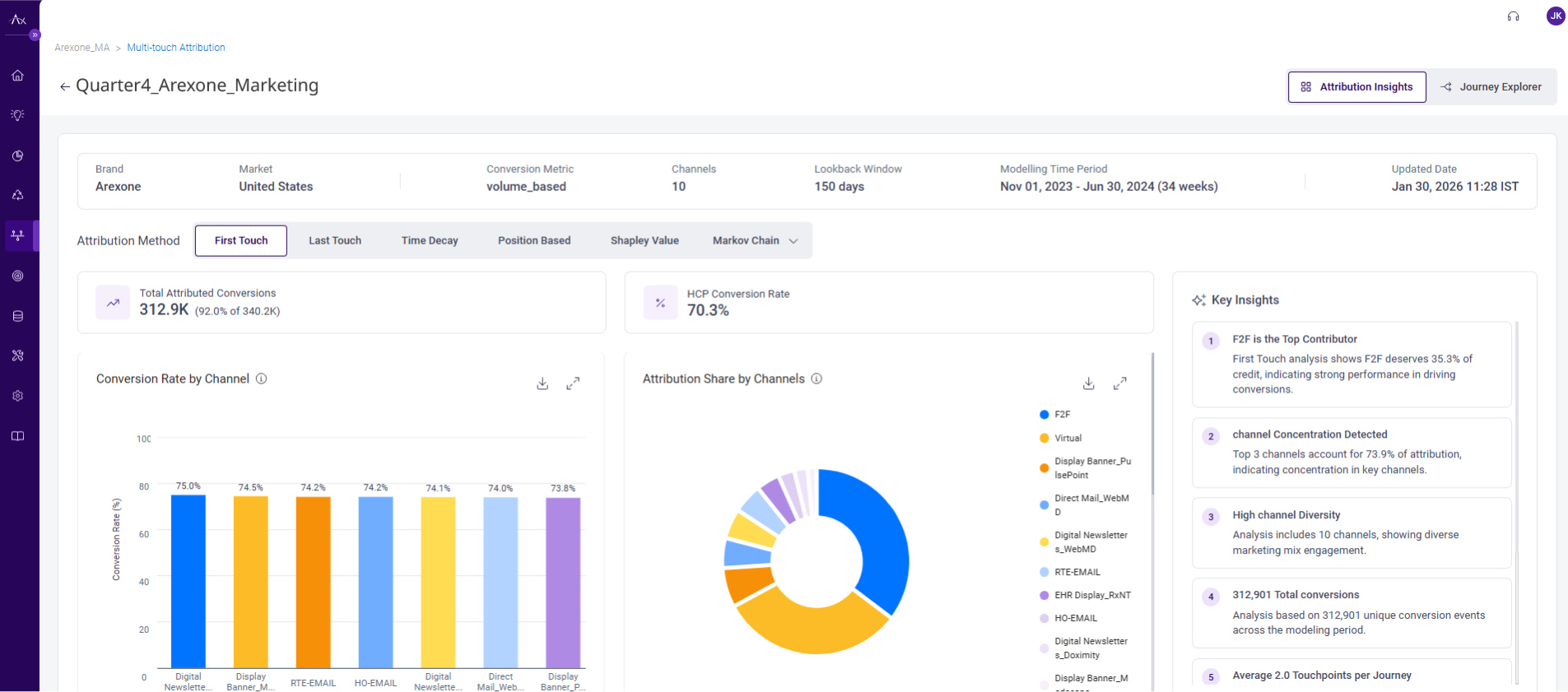Viewport: 1568px width, 692px height.
Task: Open settings gear in left sidebar
Action: tap(17, 396)
